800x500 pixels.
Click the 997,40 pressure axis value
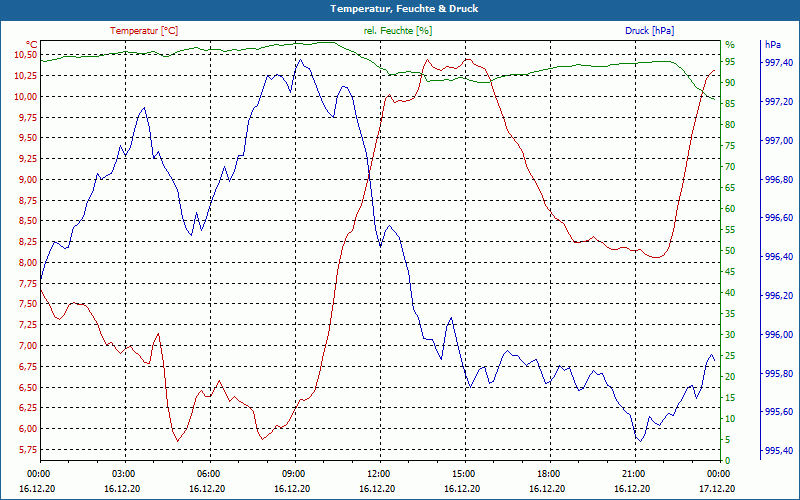pos(779,63)
